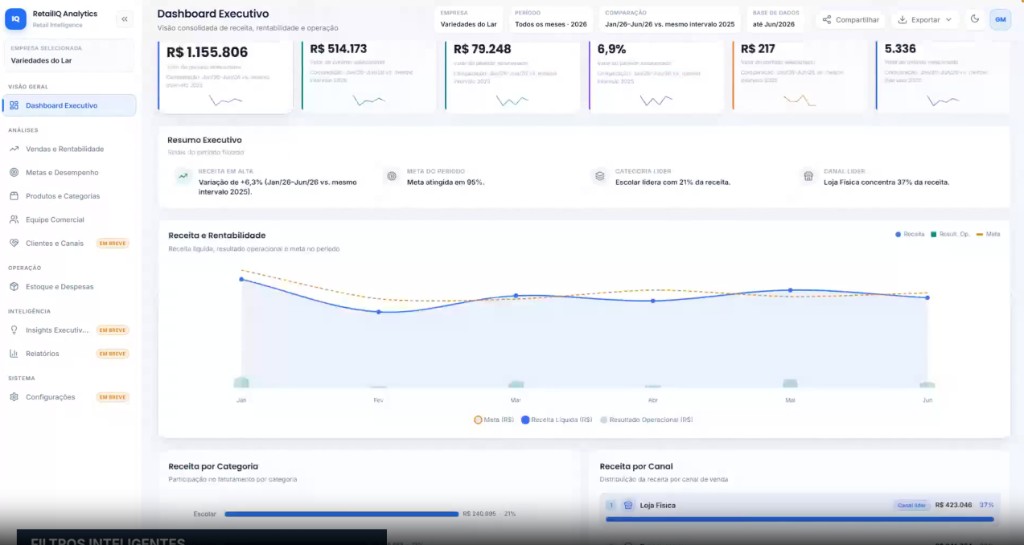Click the Vendas e Rentabilidade trend icon

14,149
